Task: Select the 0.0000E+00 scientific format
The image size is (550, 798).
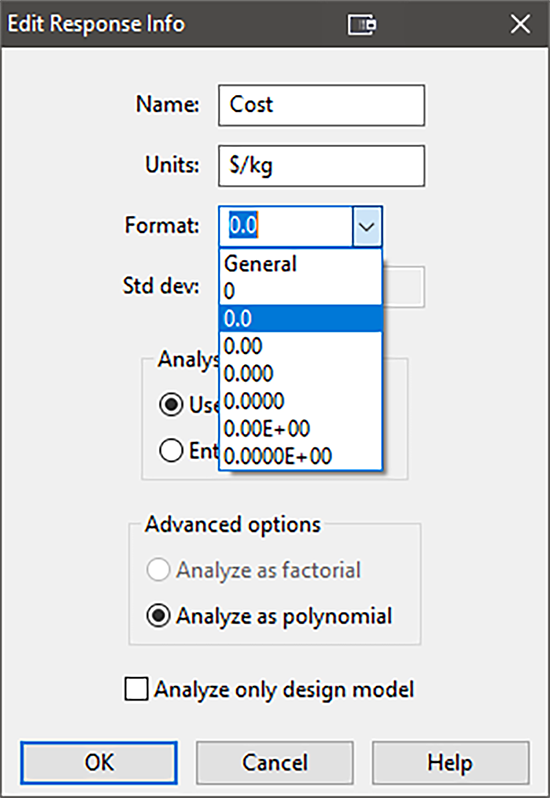Action: click(301, 456)
